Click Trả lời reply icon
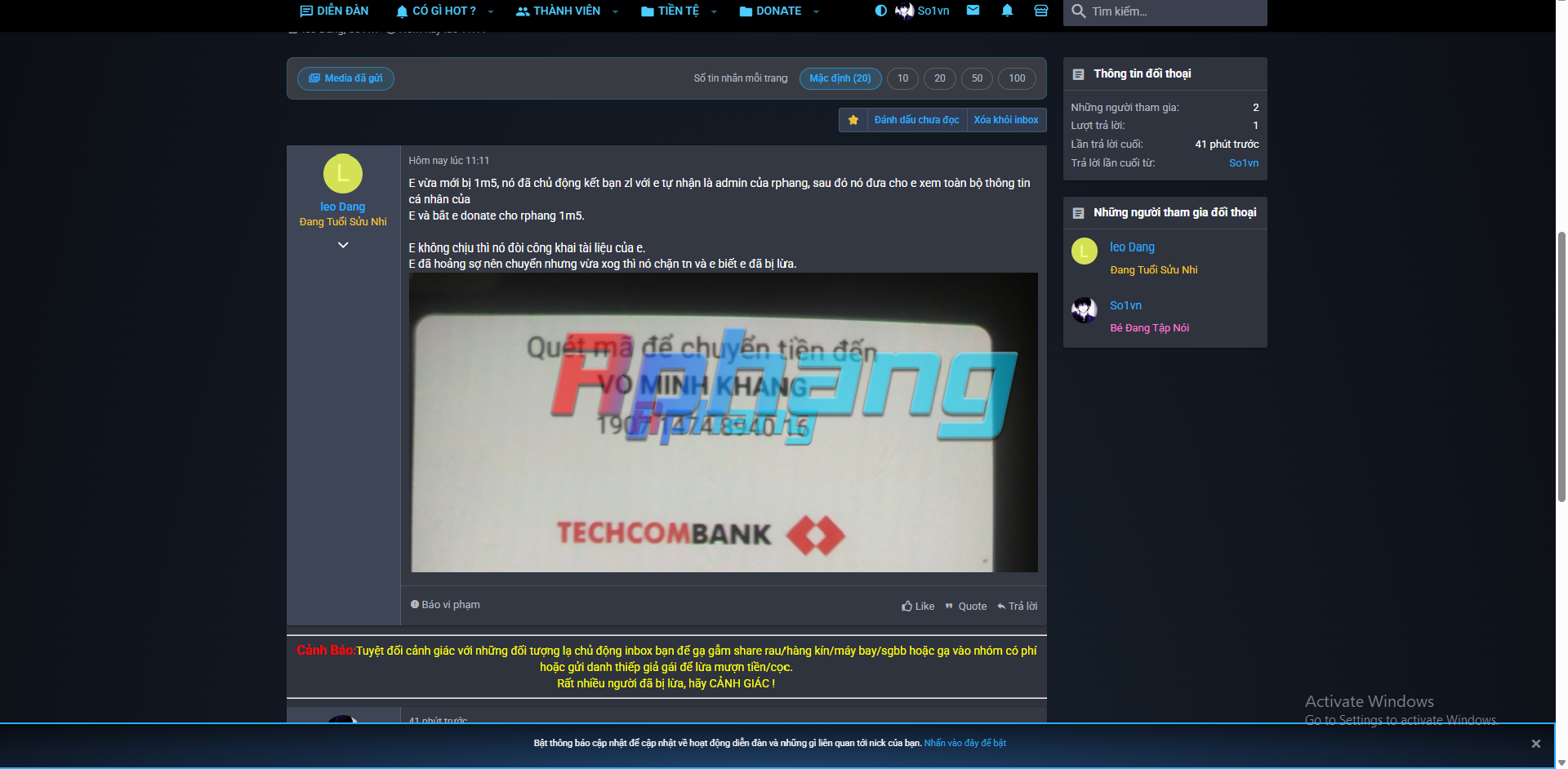The height and width of the screenshot is (769, 1568). click(1017, 606)
